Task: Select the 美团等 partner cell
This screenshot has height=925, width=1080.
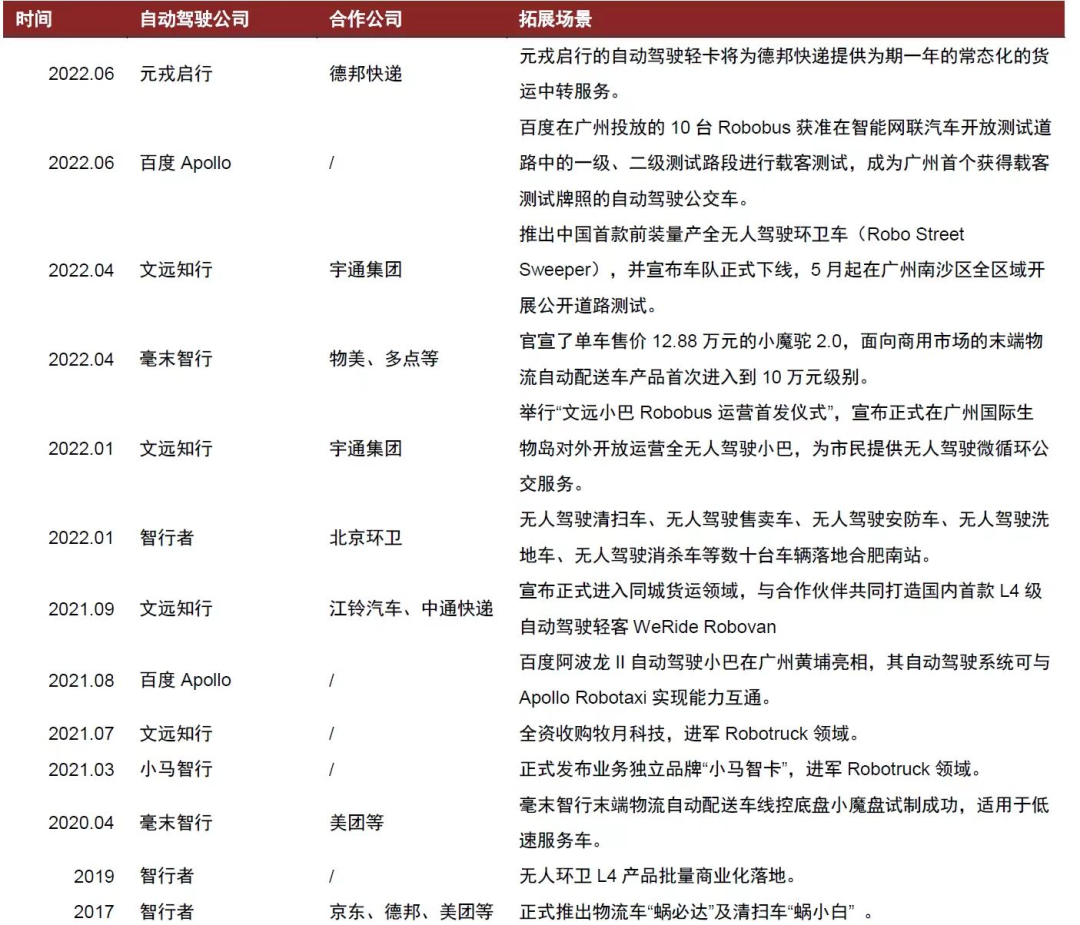Action: [x=357, y=822]
